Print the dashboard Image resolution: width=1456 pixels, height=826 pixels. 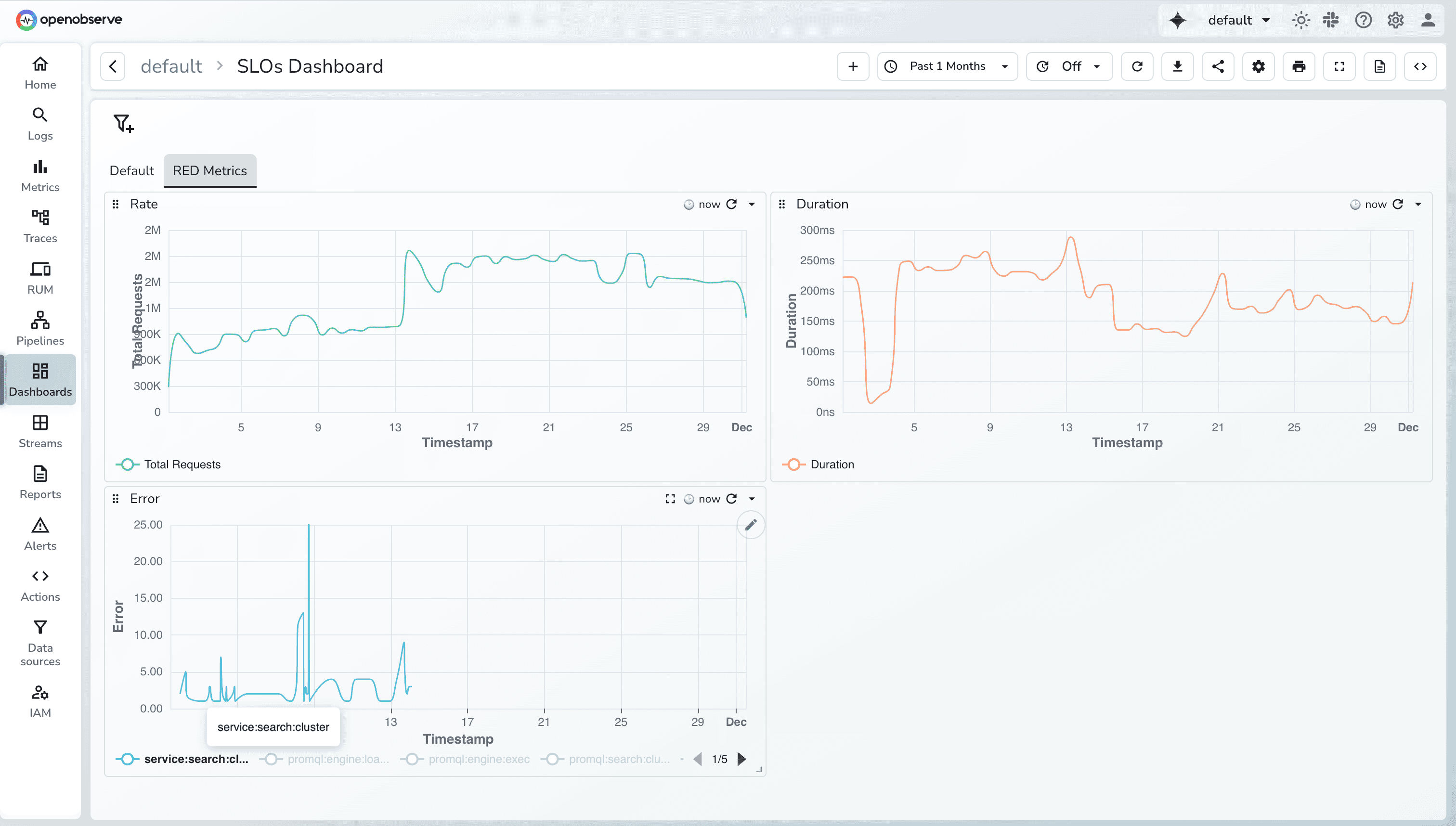(1299, 66)
